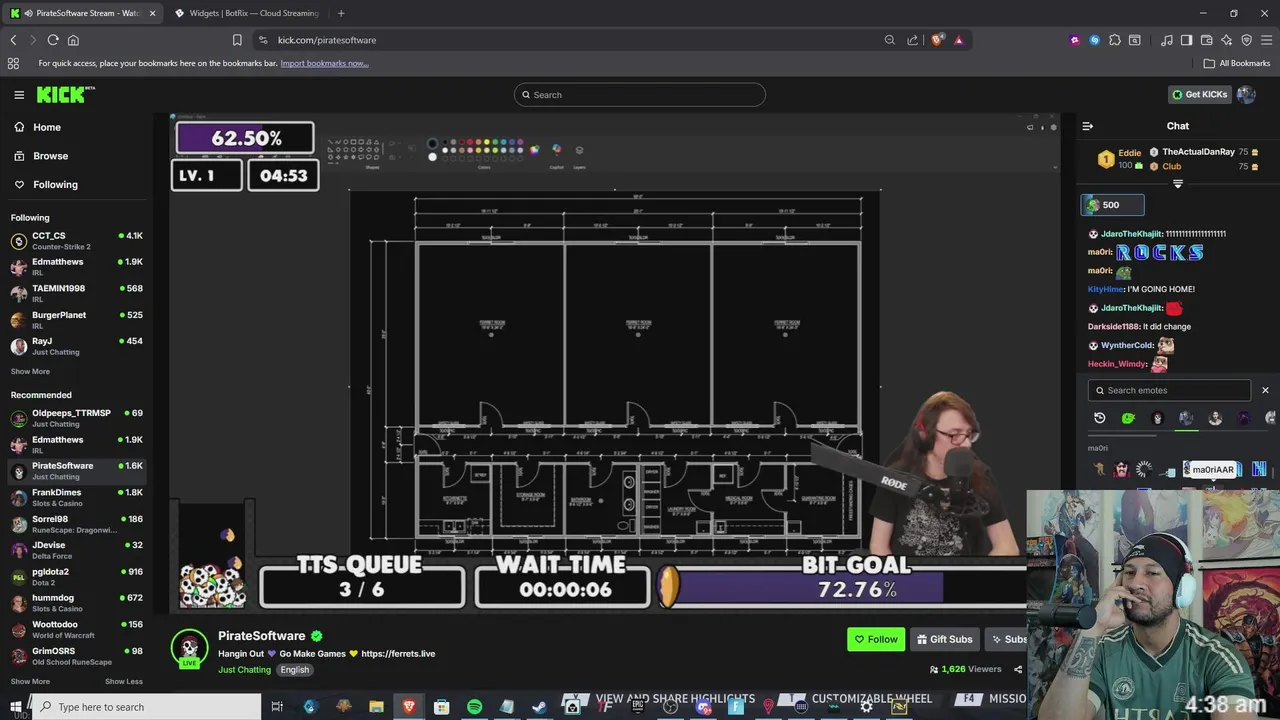Open the Kick hamburger menu
The height and width of the screenshot is (720, 1280).
(x=19, y=95)
